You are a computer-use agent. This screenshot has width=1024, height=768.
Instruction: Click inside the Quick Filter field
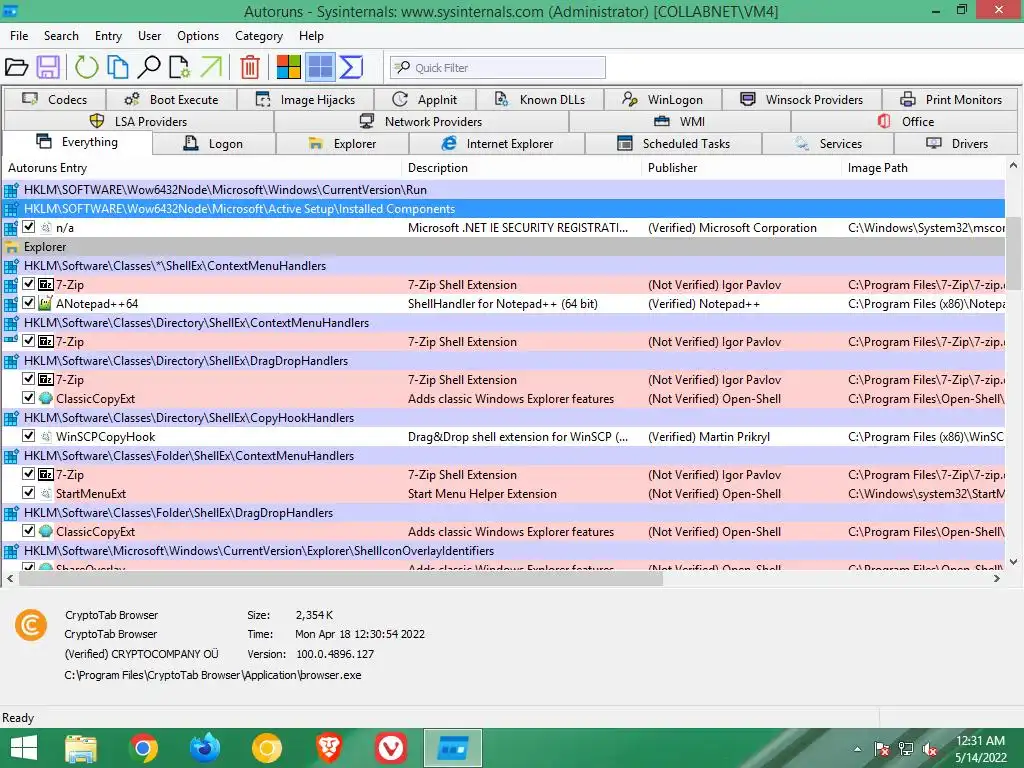(498, 67)
